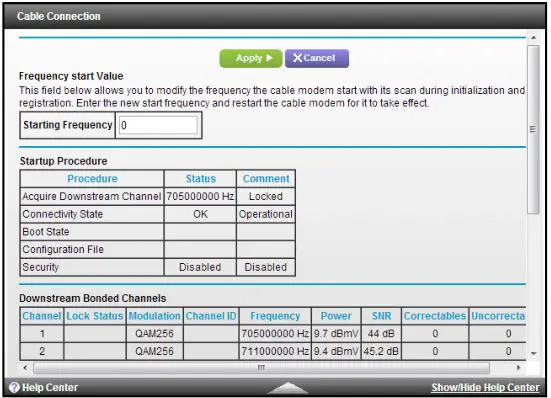Screen dimensions: 551x398
Task: Click the 705000000 Hz status cell
Action: click(x=200, y=196)
